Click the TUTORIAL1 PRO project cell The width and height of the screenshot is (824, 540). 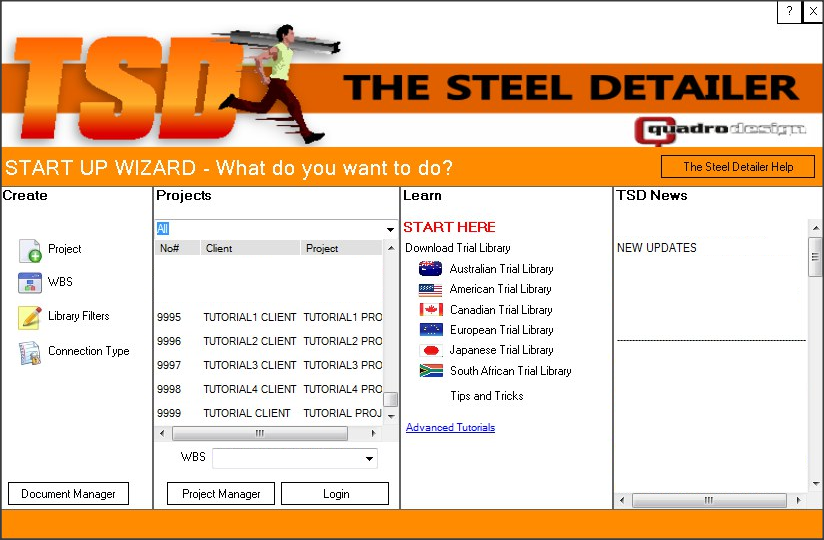click(x=343, y=317)
